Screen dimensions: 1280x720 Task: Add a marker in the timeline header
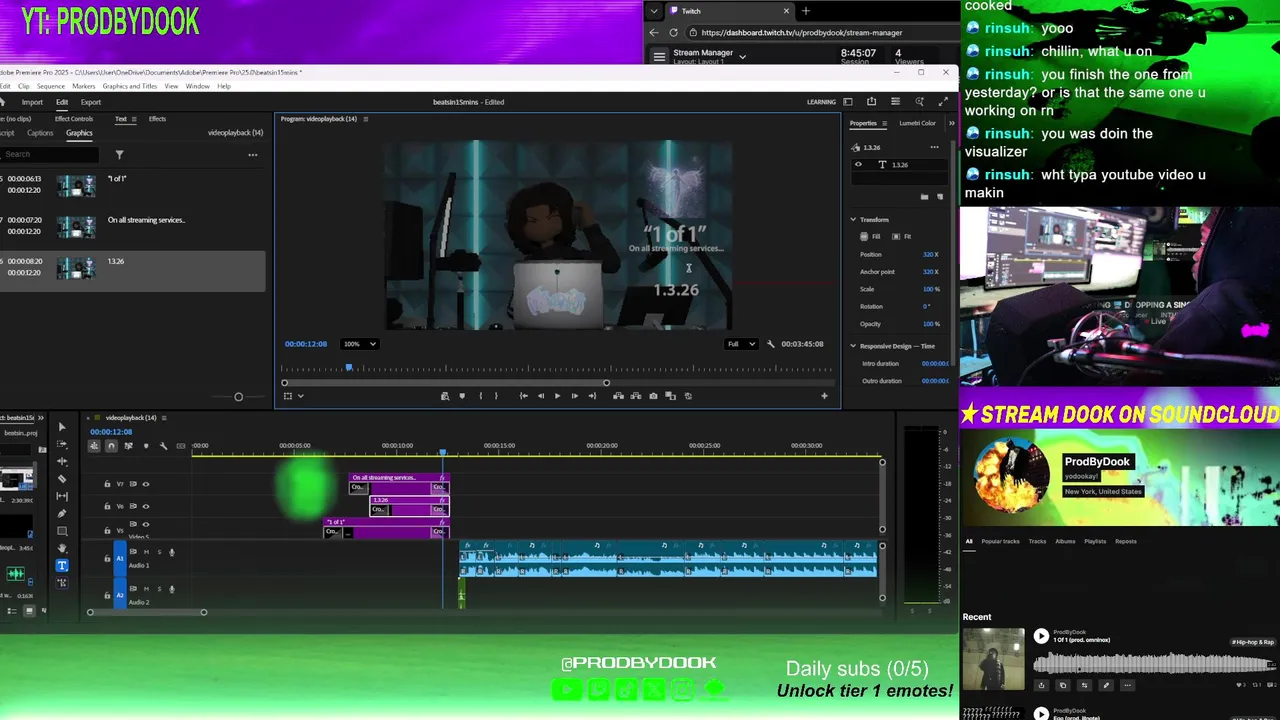146,446
